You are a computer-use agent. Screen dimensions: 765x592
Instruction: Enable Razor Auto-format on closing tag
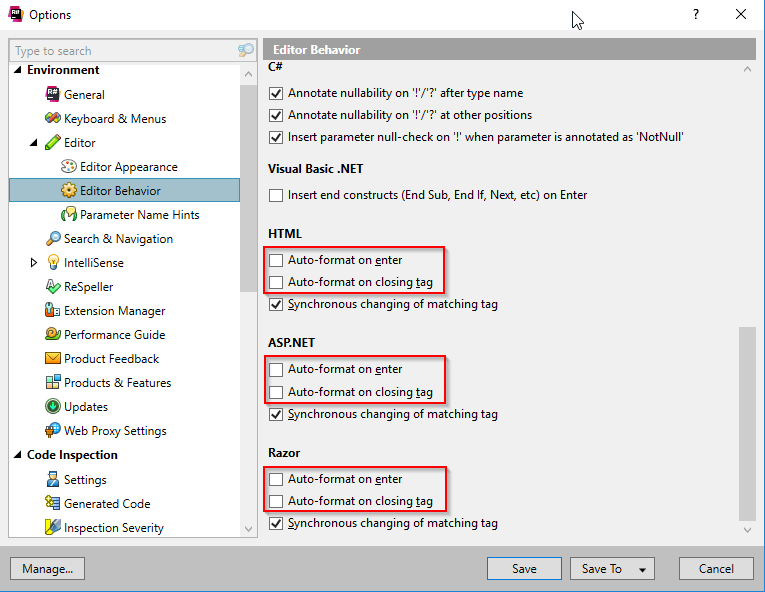[x=276, y=501]
